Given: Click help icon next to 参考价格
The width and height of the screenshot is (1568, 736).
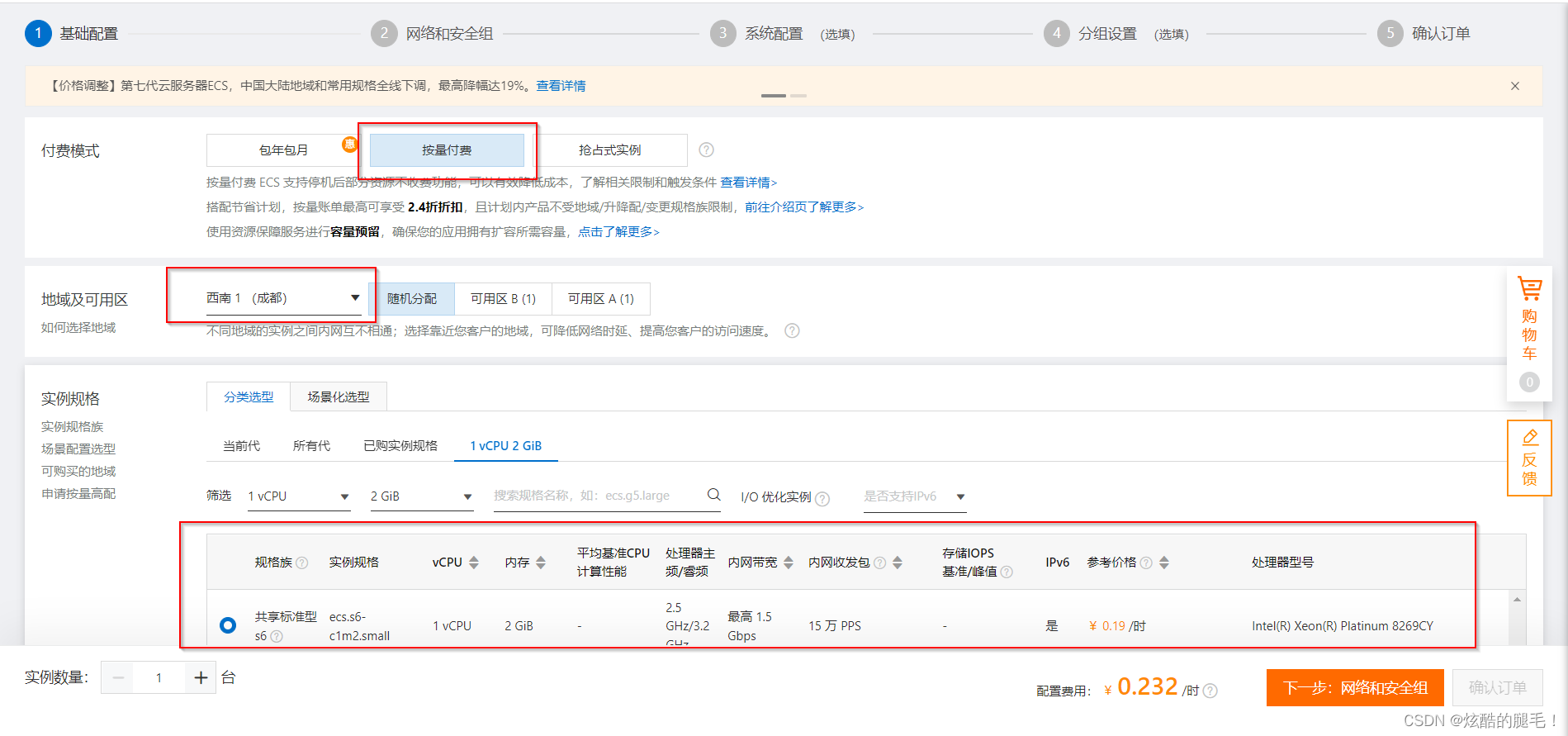Looking at the screenshot, I should (1146, 563).
